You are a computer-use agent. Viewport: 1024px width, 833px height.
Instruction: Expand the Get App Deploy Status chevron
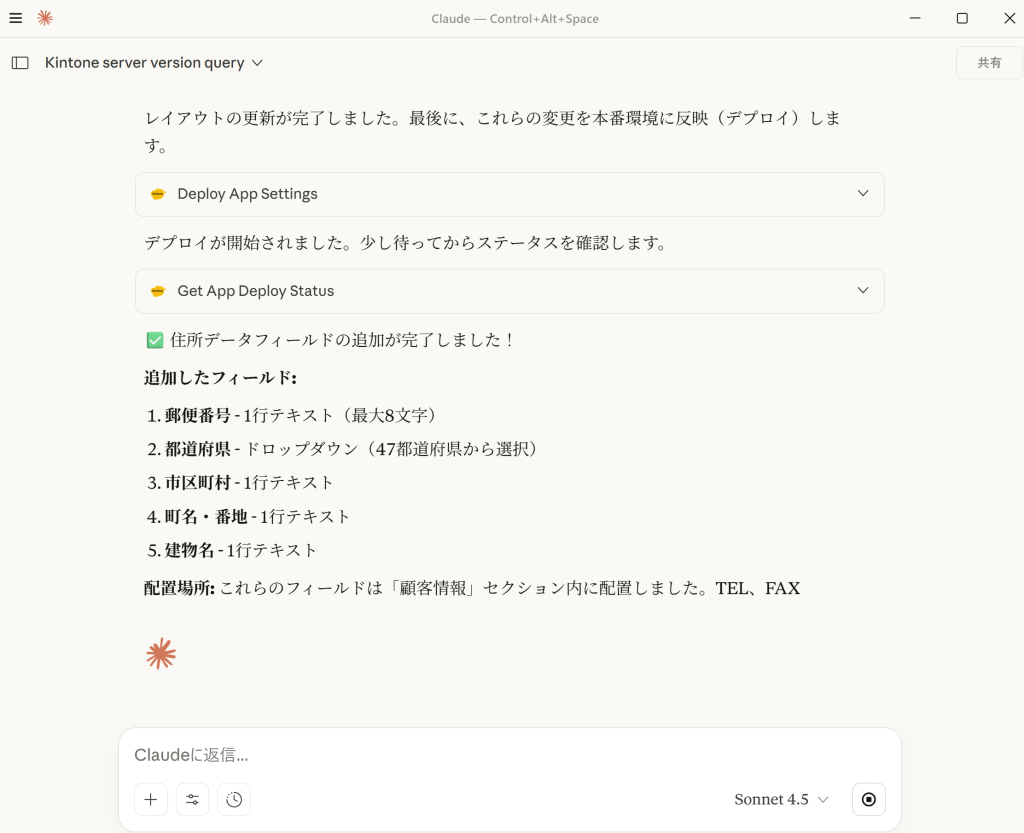(x=863, y=291)
